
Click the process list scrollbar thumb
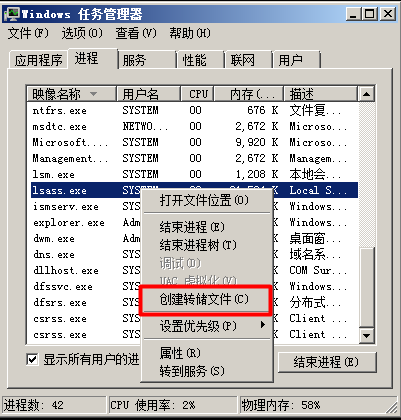click(x=367, y=287)
